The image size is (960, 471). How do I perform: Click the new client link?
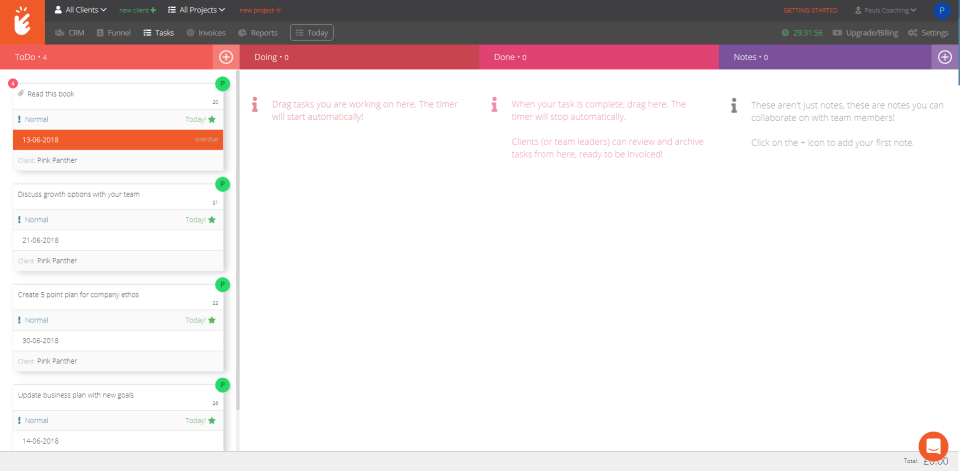138,10
